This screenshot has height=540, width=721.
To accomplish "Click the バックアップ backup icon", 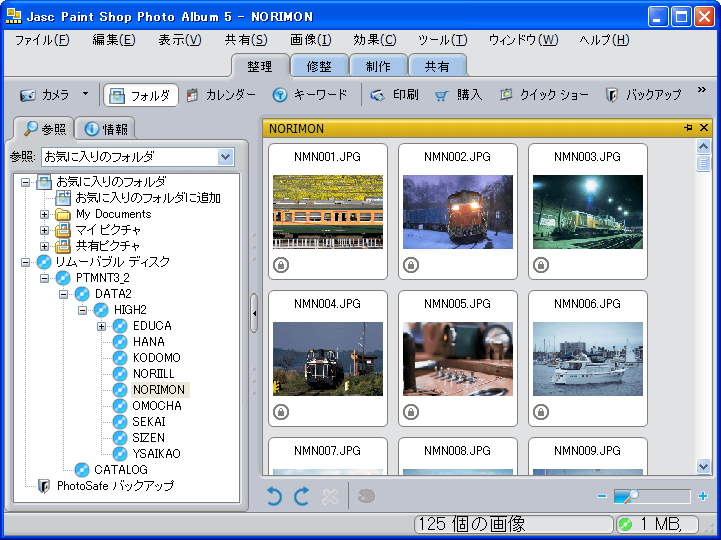I will point(612,95).
